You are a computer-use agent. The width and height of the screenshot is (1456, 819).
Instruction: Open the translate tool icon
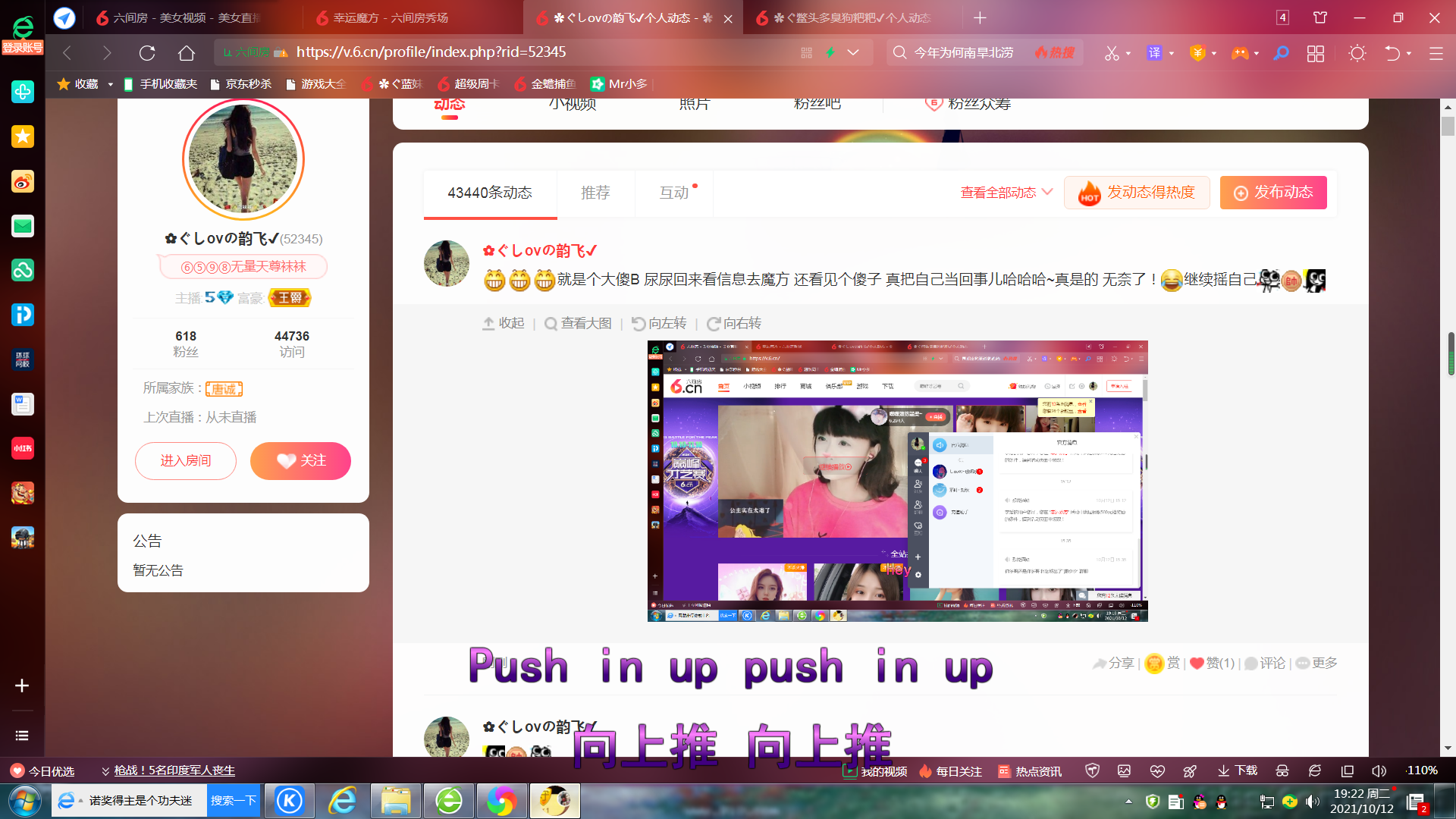tap(1154, 53)
